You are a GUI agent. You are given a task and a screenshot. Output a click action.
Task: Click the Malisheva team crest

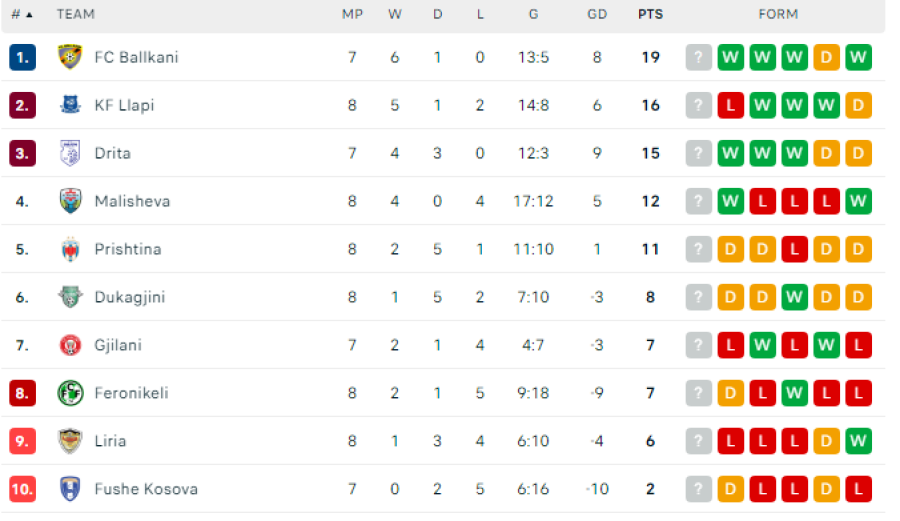[x=70, y=201]
